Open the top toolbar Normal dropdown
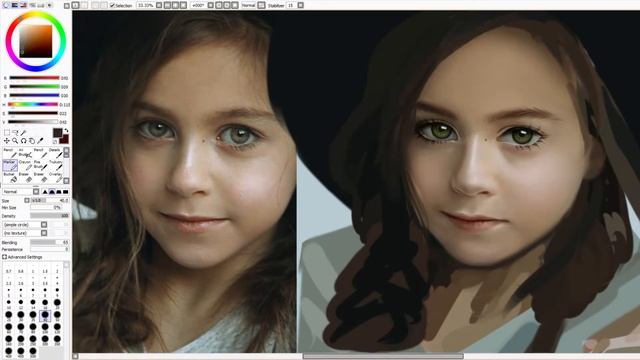 [262, 5]
